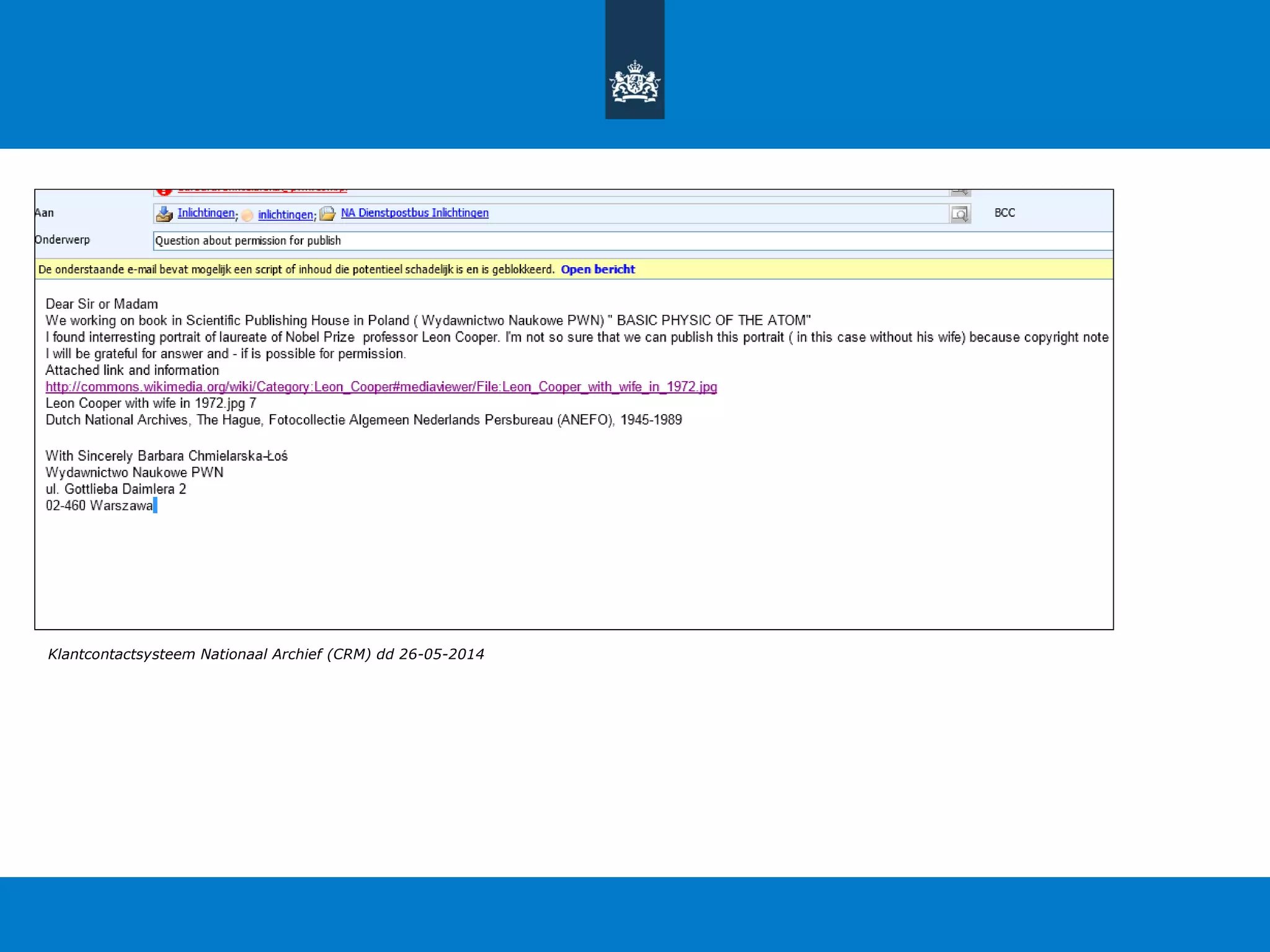Click the 'ul. Gottlieba Daimlera 2' address line
Screen dimensions: 1270x952
pyautogui.click(x=116, y=489)
